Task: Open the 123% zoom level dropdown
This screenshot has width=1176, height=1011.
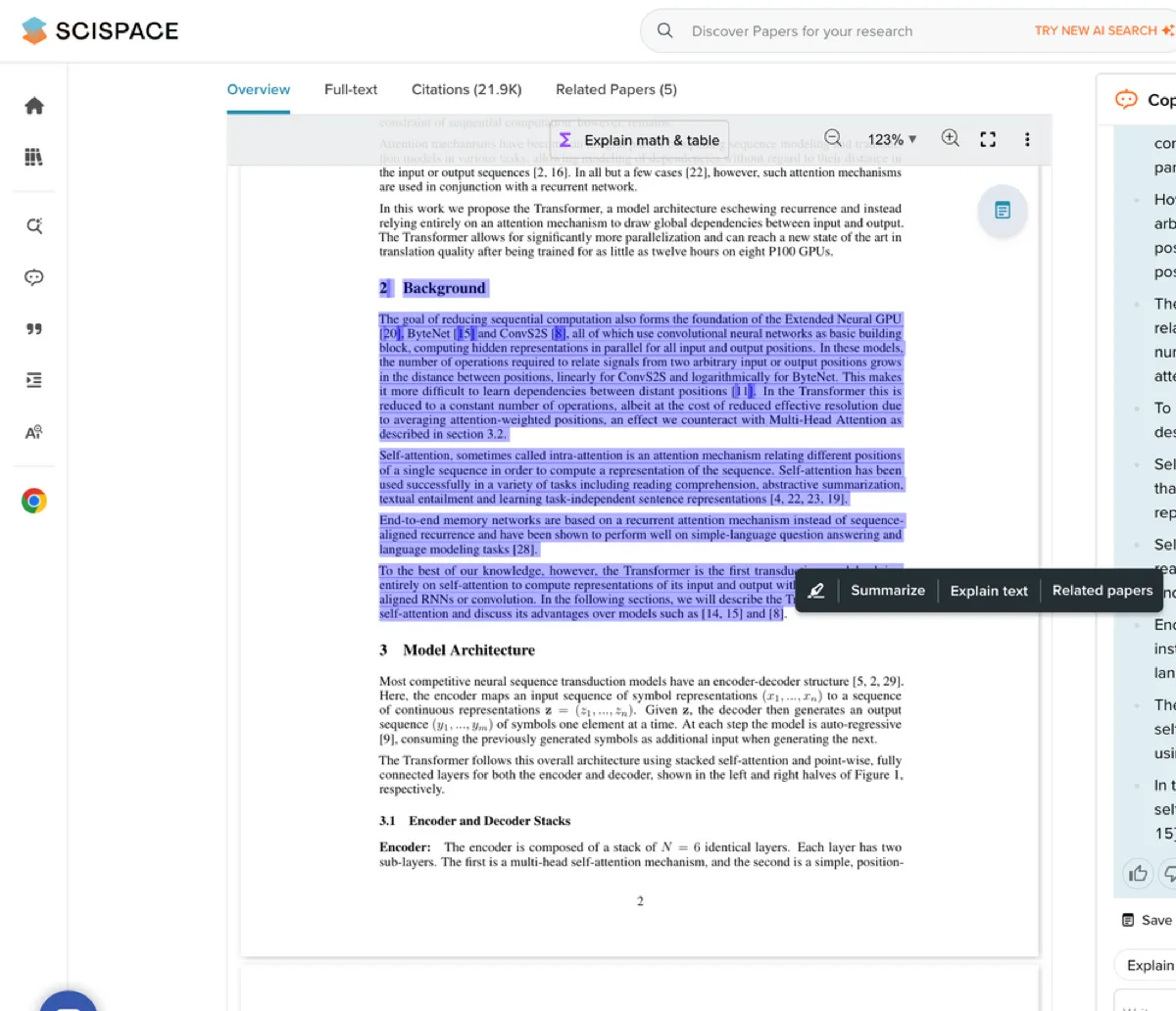Action: point(892,139)
